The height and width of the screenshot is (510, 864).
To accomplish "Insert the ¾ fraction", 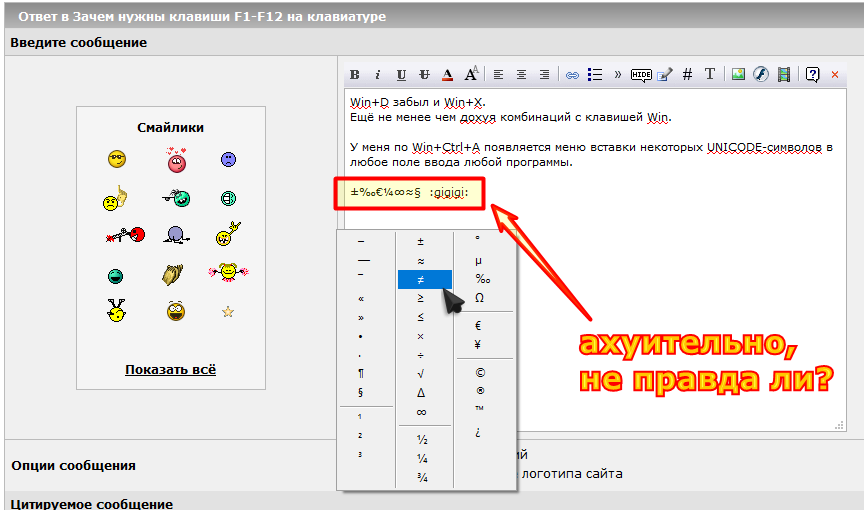I will (424, 478).
